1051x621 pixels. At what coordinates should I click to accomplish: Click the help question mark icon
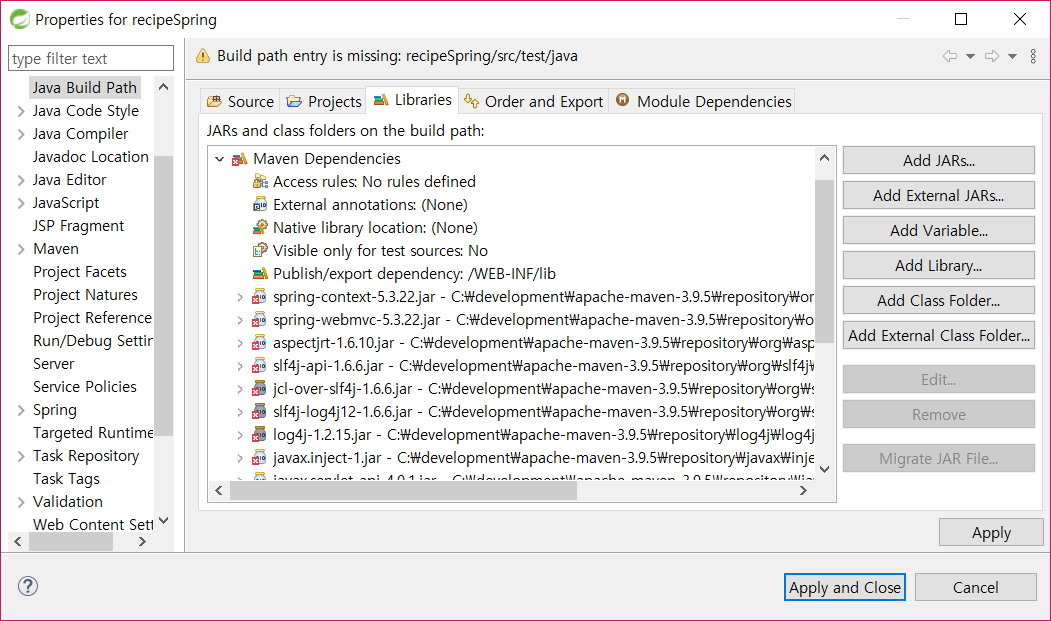[x=27, y=586]
